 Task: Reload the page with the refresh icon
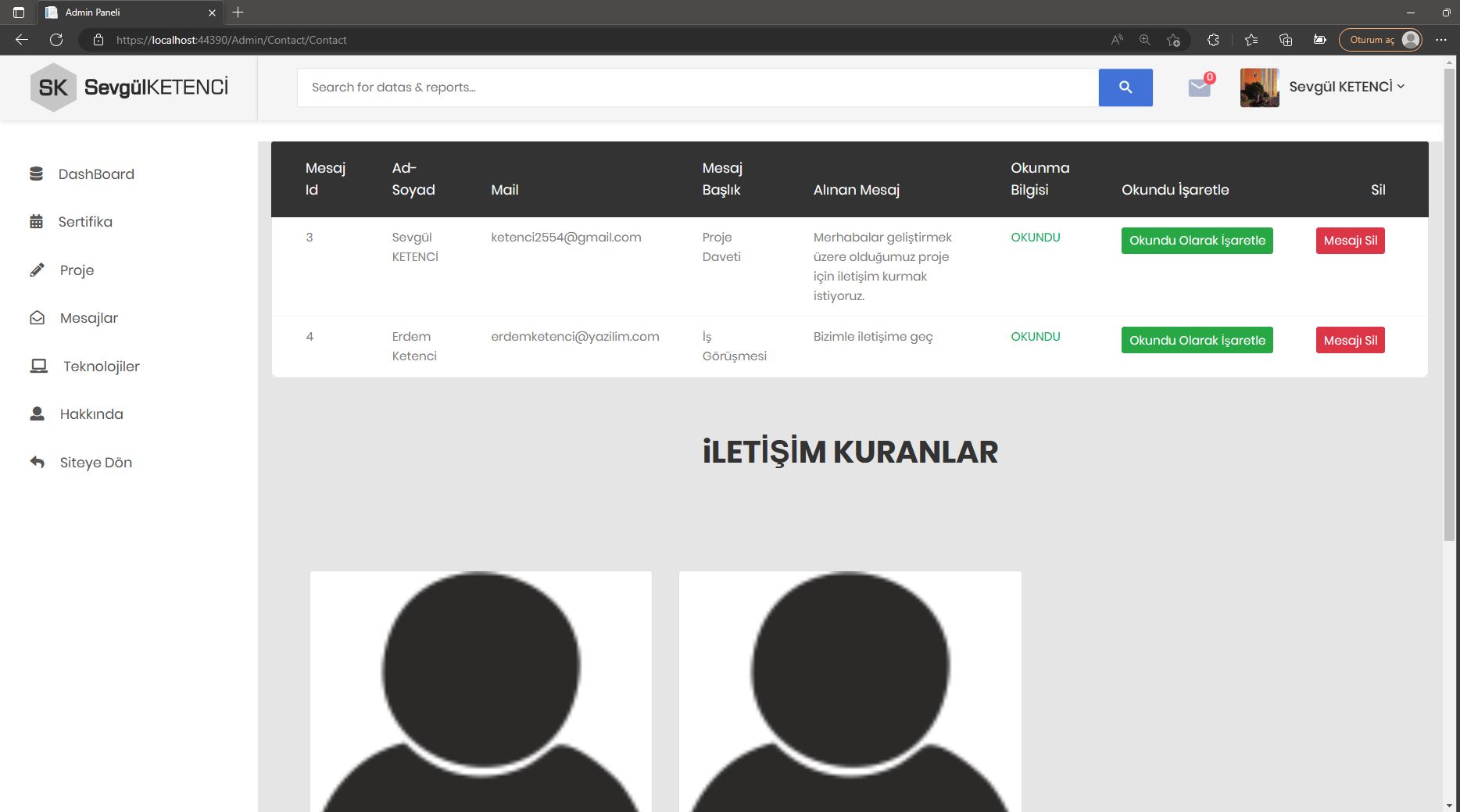56,40
